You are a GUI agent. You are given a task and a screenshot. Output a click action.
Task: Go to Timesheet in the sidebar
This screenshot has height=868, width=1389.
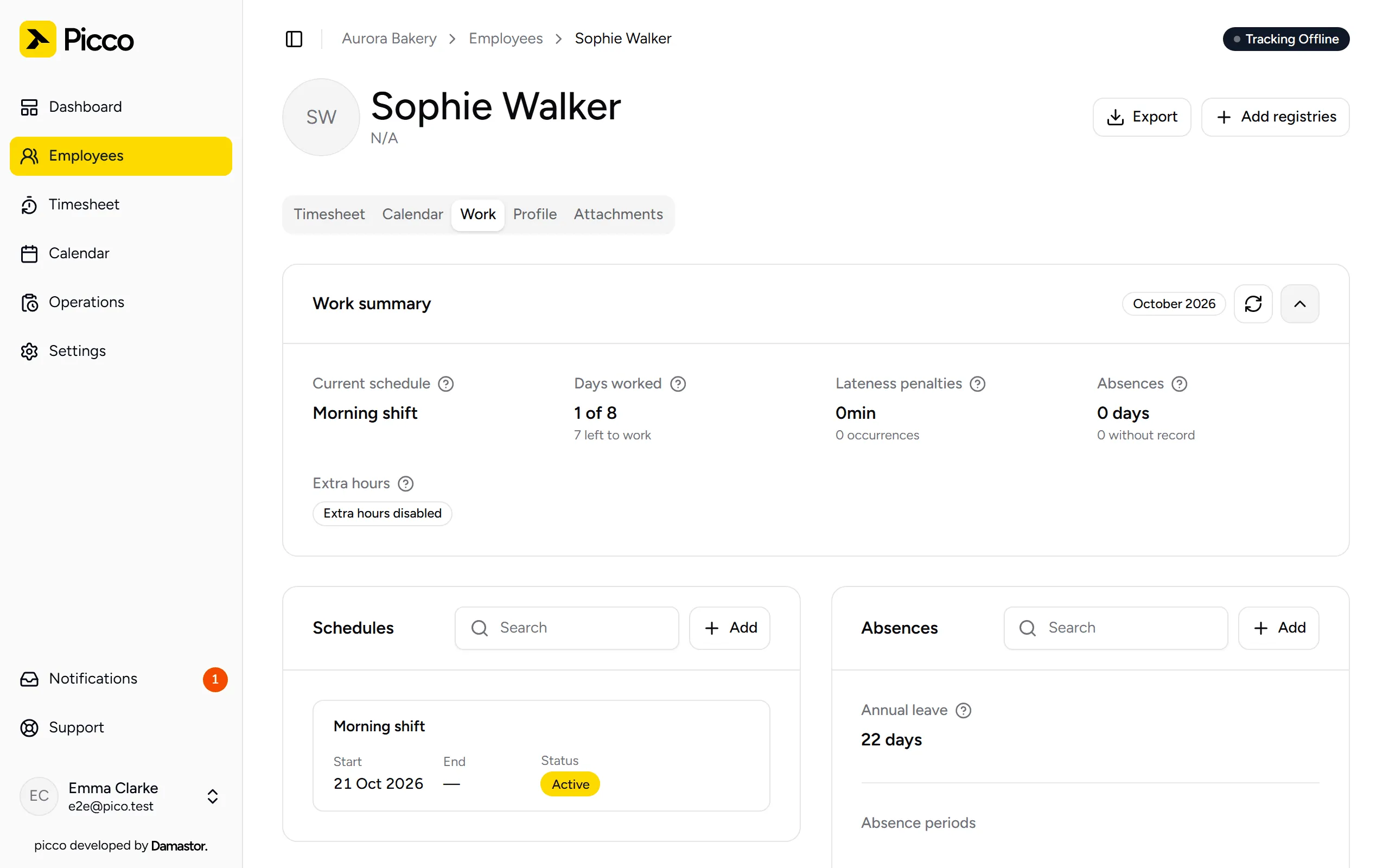(x=120, y=205)
